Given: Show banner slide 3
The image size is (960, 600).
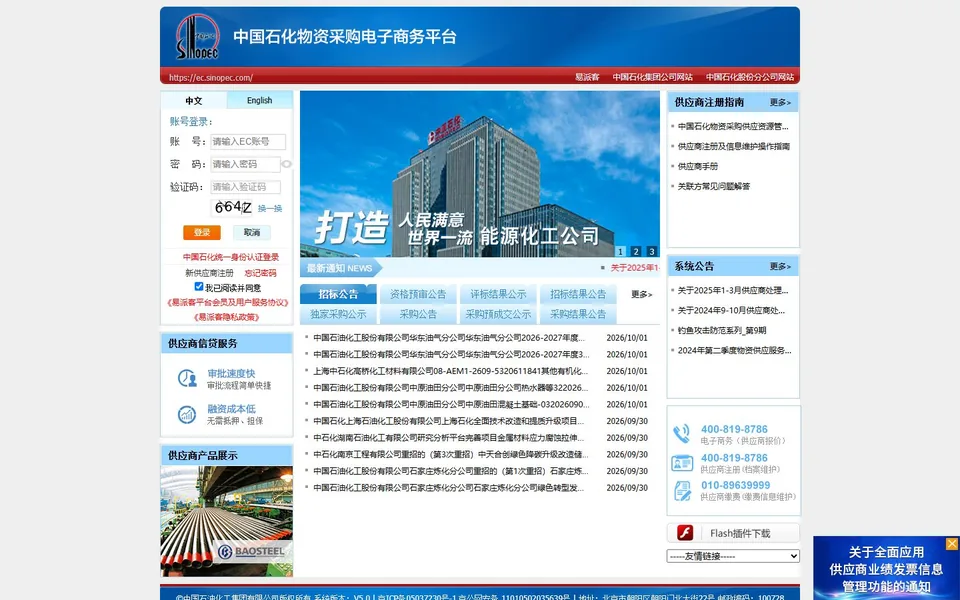Looking at the screenshot, I should coord(652,251).
